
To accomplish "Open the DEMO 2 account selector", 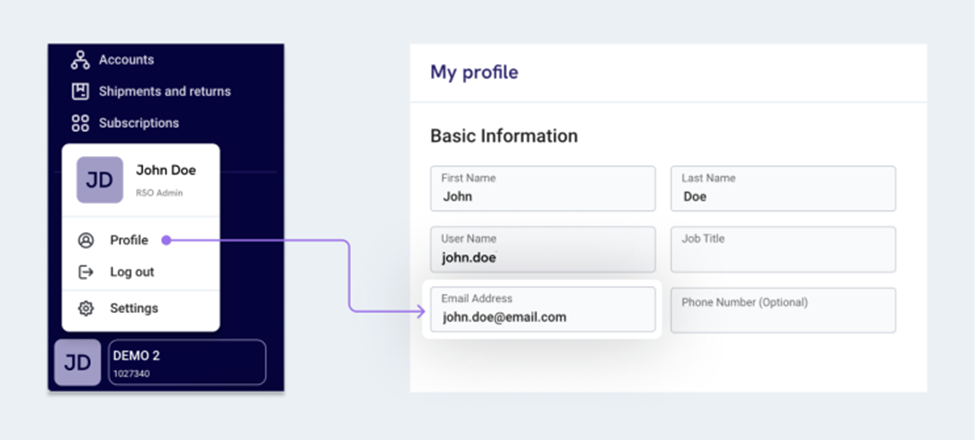I will click(186, 362).
